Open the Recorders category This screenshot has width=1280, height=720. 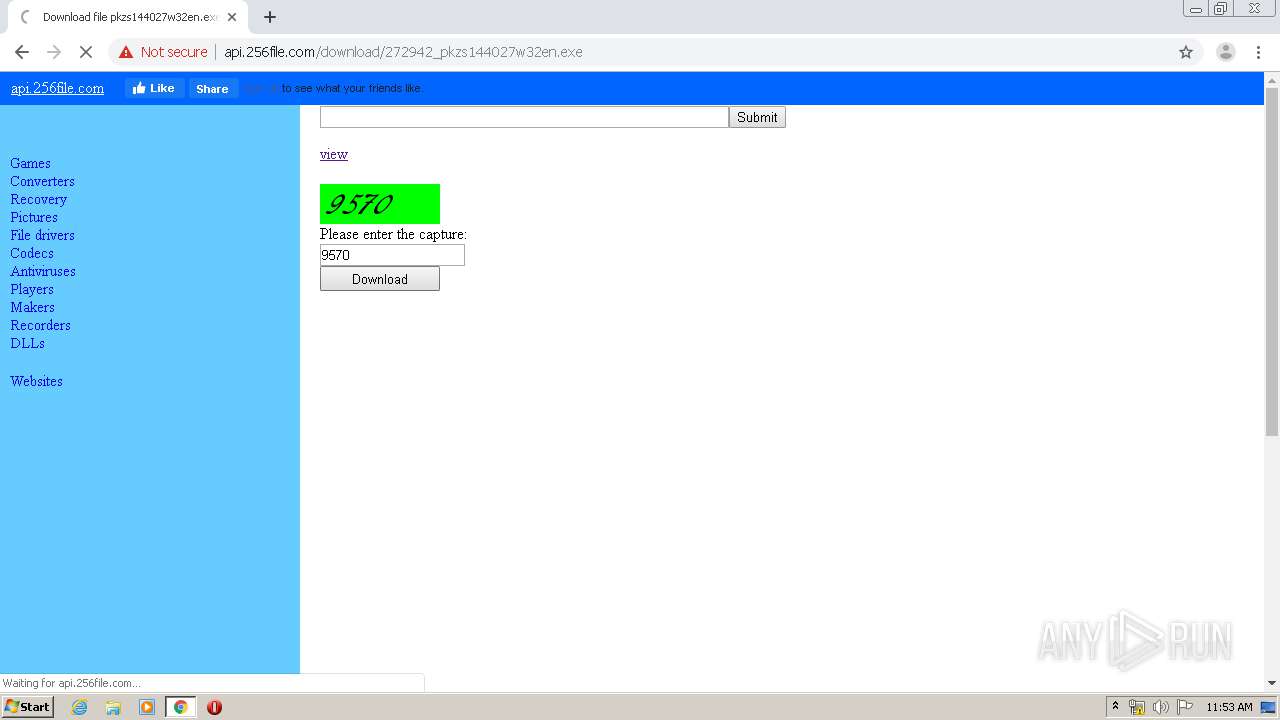point(40,325)
